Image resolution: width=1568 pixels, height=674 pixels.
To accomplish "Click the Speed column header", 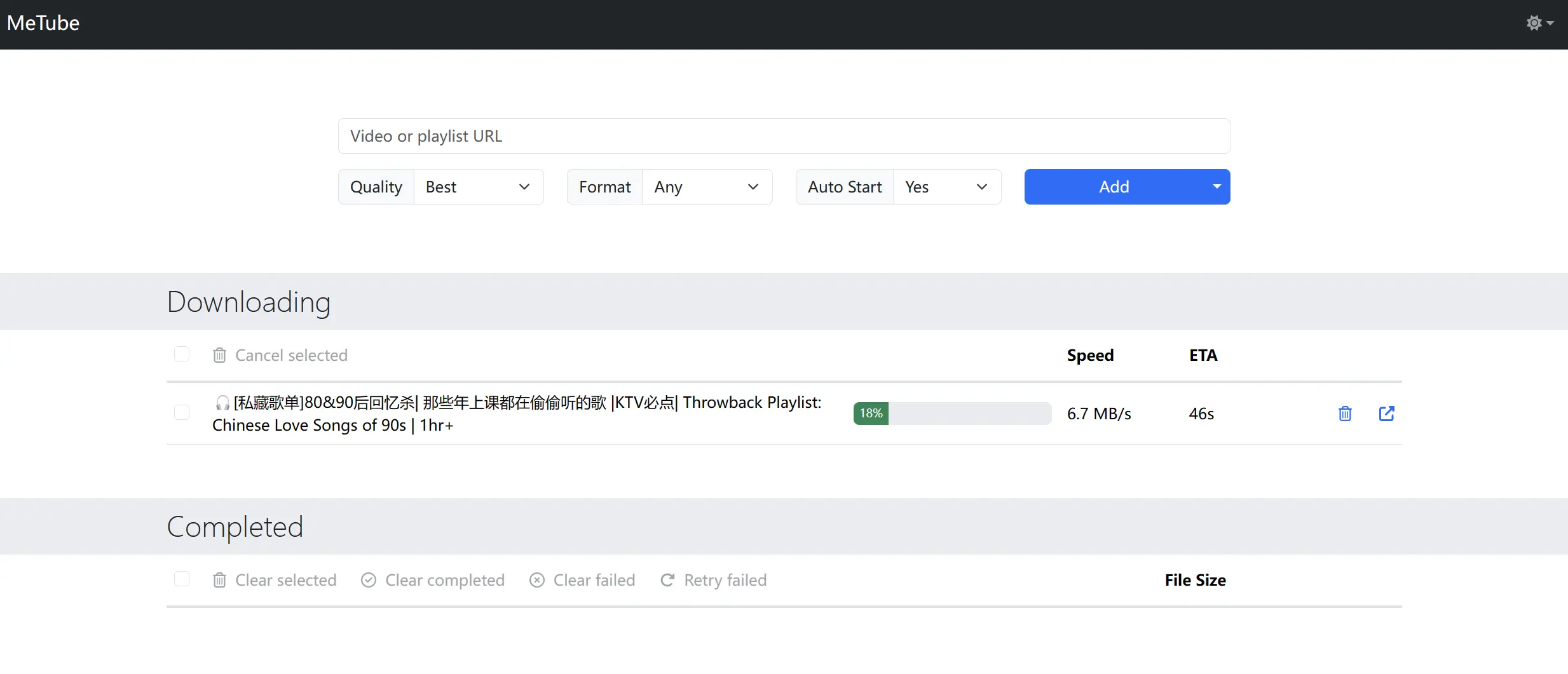I will pyautogui.click(x=1090, y=355).
